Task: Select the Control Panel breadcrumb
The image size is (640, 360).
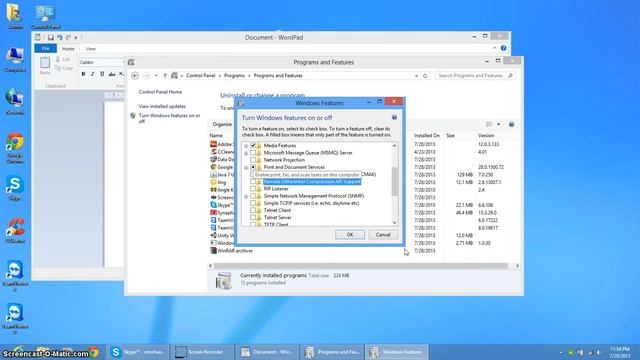Action: point(200,76)
